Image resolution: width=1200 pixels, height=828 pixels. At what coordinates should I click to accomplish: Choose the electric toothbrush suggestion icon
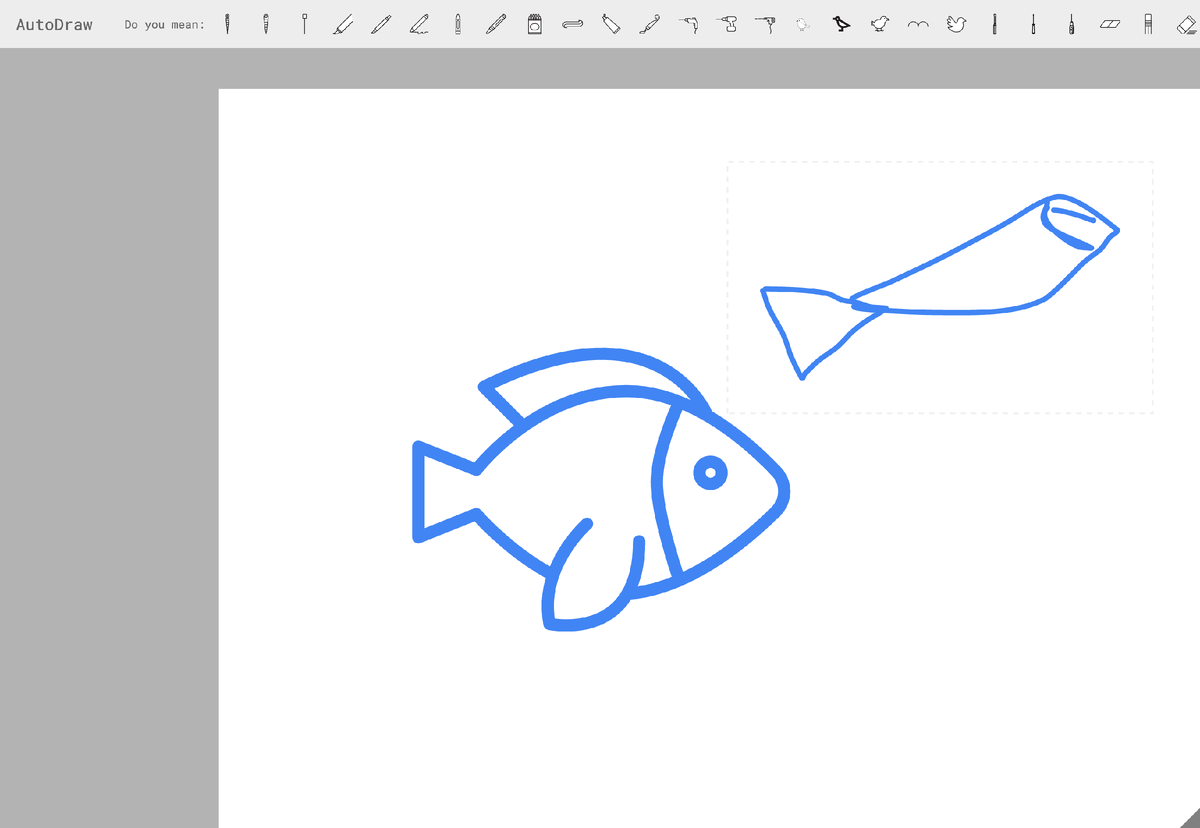pyautogui.click(x=1070, y=24)
